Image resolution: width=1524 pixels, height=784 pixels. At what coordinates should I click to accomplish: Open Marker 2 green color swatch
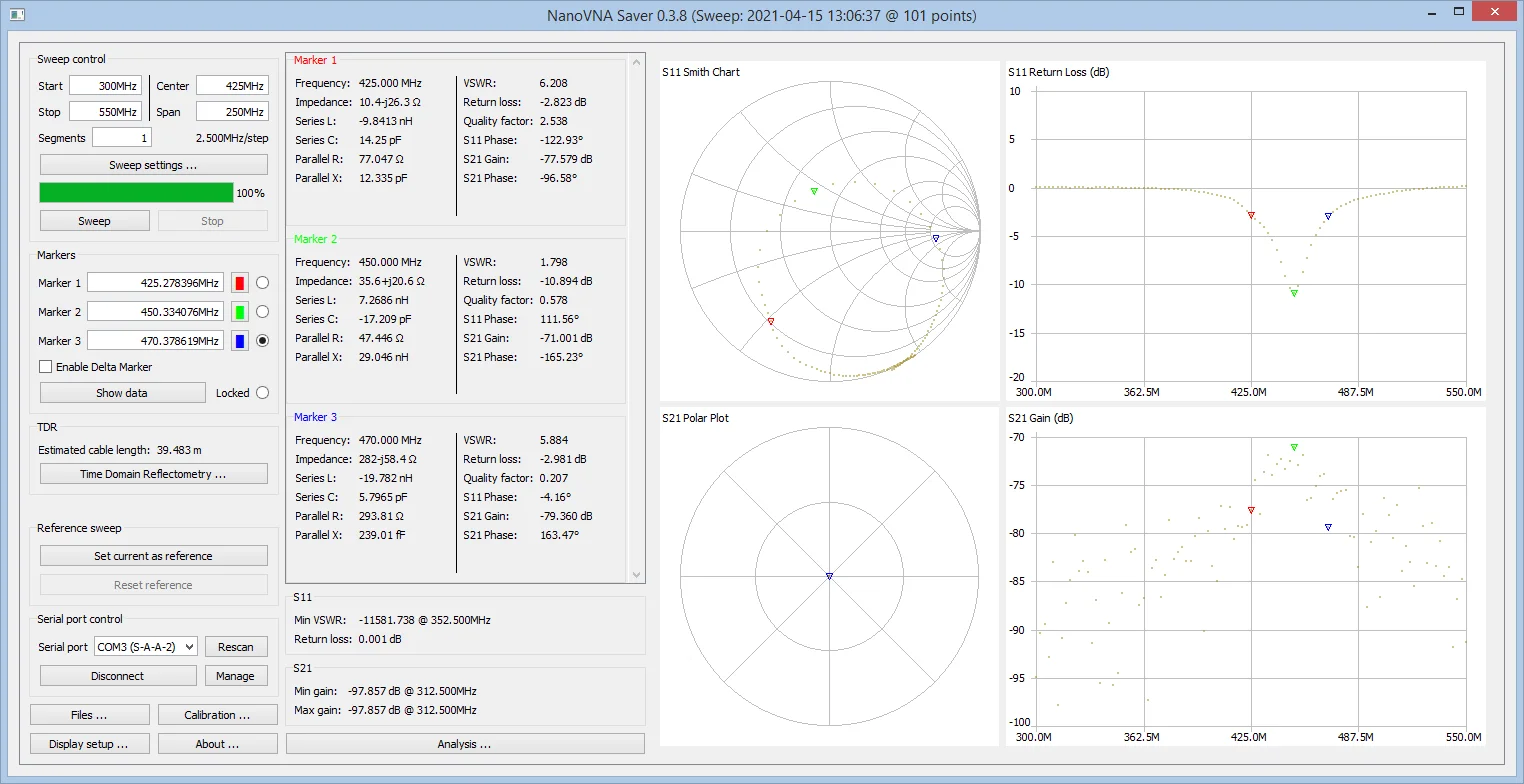tap(240, 312)
